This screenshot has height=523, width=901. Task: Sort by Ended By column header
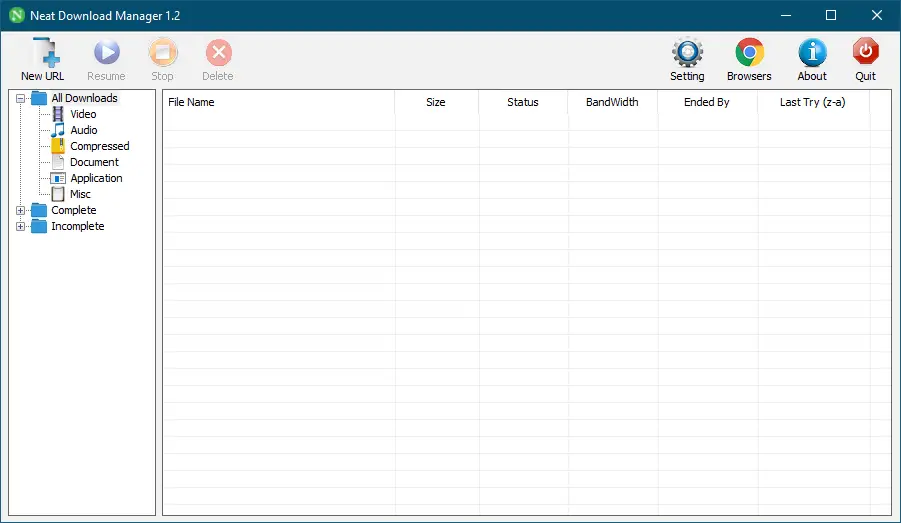(x=707, y=102)
